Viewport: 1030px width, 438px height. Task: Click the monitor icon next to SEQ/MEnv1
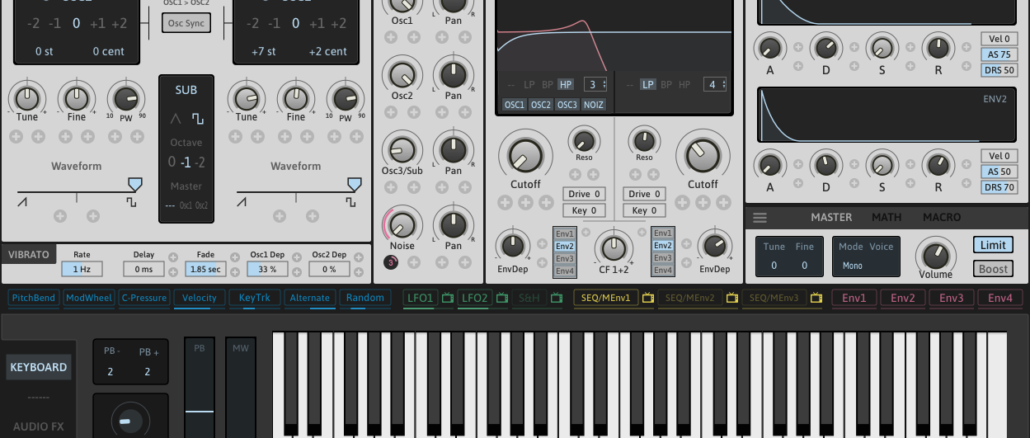pos(648,298)
